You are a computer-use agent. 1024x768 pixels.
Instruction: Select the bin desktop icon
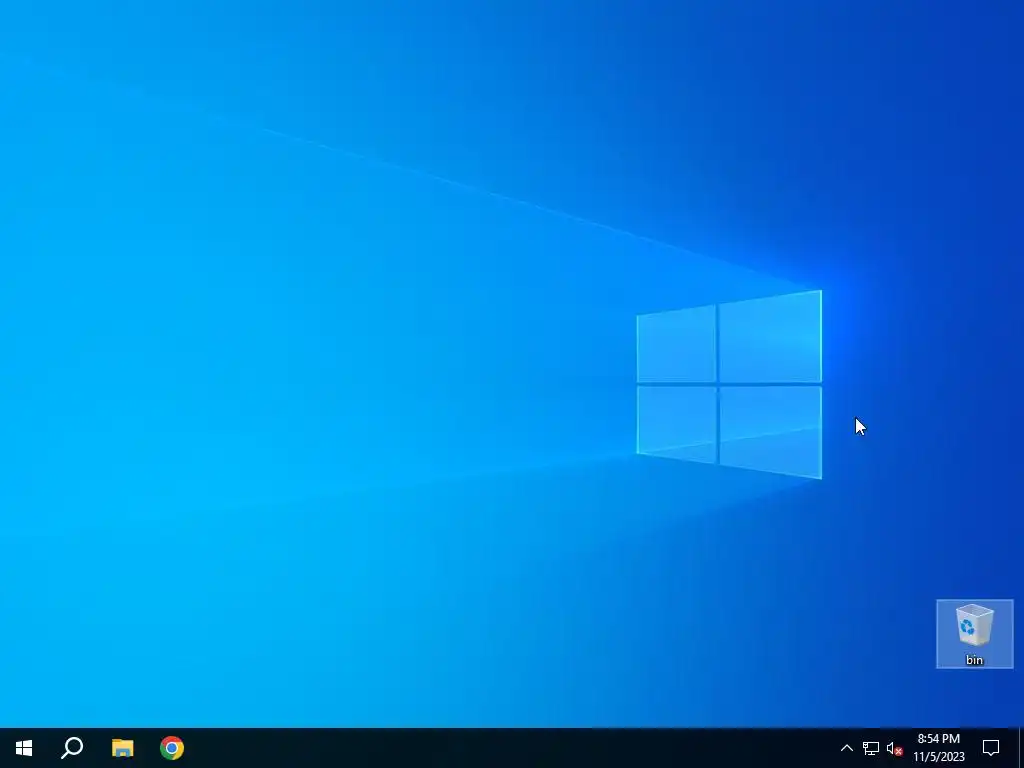(x=974, y=634)
